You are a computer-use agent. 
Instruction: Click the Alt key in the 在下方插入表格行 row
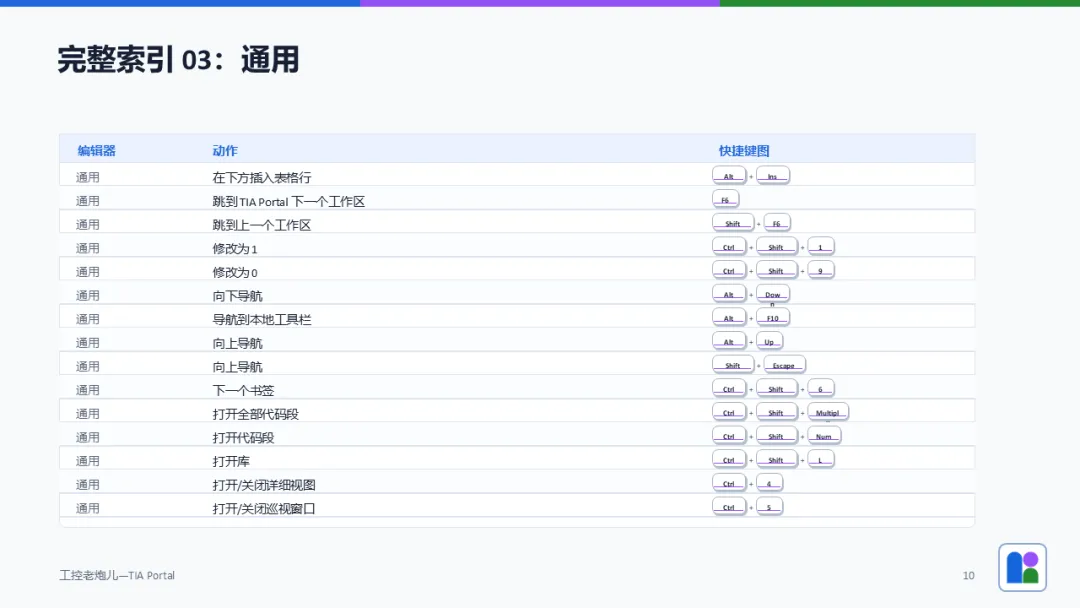tap(729, 176)
